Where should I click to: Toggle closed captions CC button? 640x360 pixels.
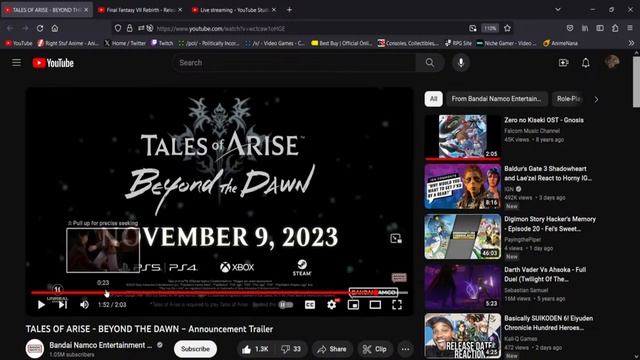310,304
